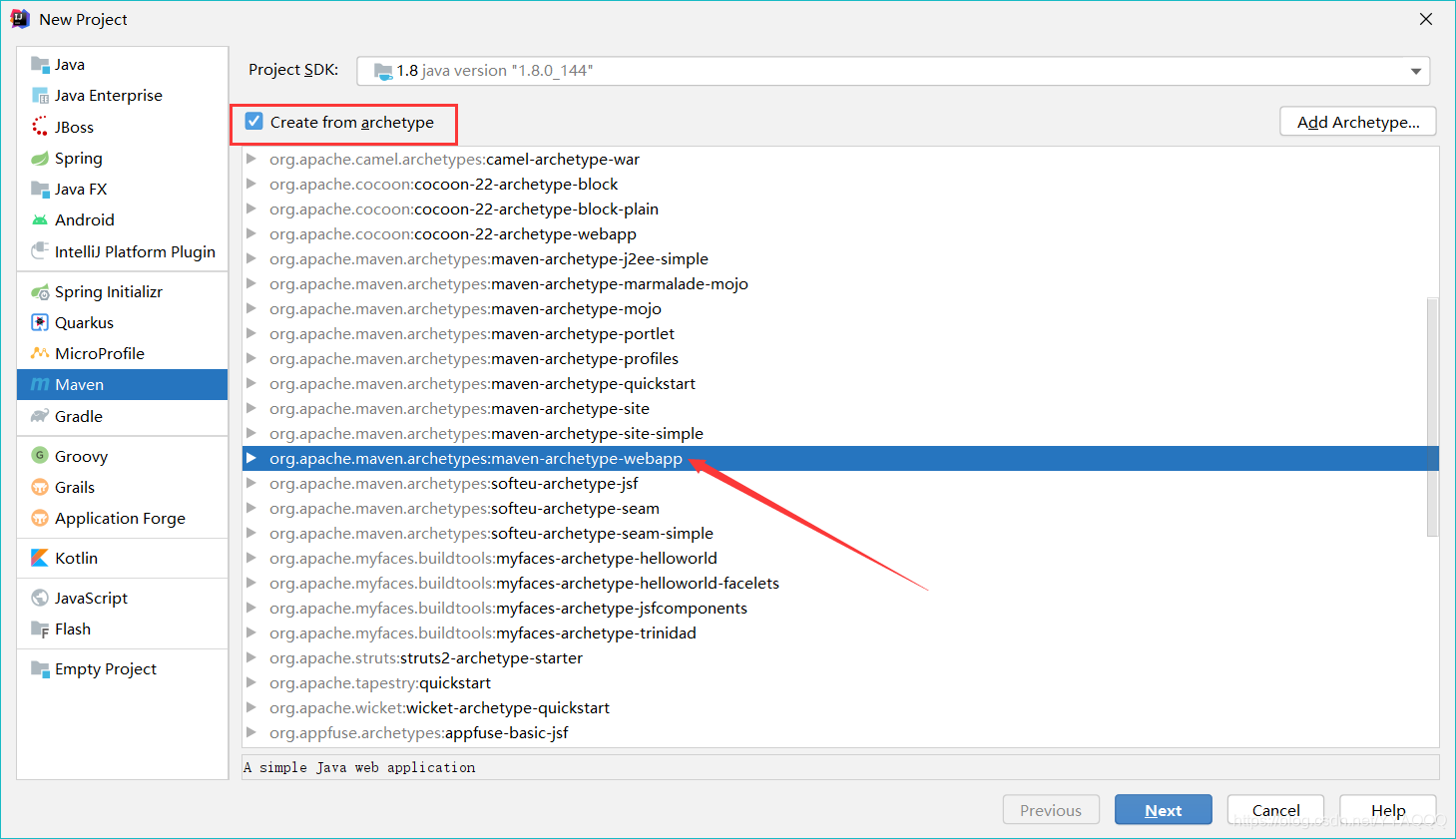Pick the Grails icon
Image resolution: width=1456 pixels, height=839 pixels.
click(x=40, y=487)
